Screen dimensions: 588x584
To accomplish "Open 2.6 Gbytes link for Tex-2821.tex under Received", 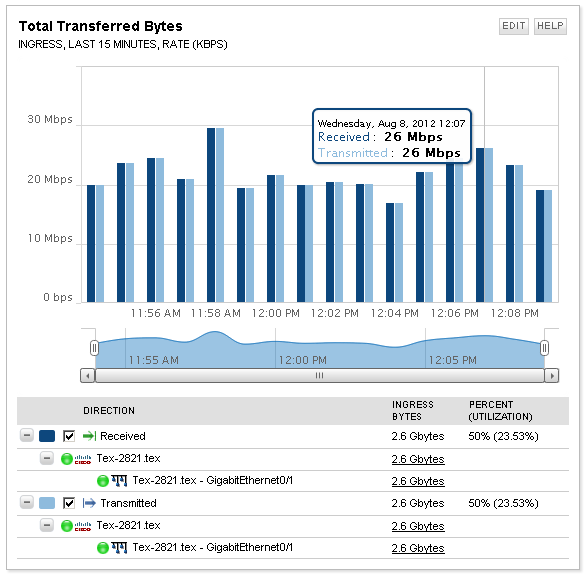I will tap(418, 459).
